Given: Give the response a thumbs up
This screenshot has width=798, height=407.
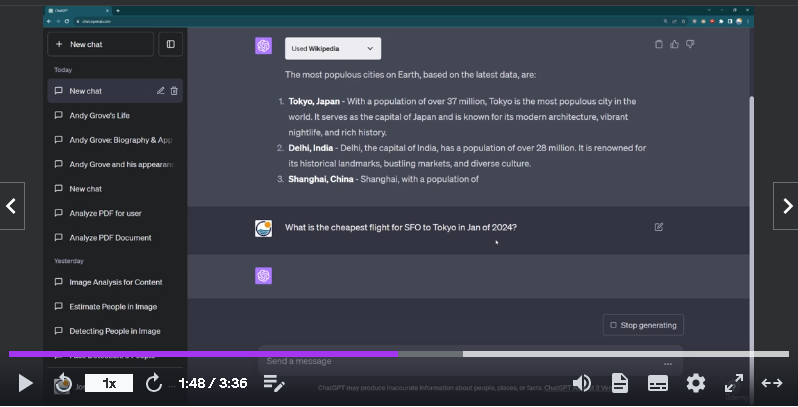Looking at the screenshot, I should coord(674,44).
